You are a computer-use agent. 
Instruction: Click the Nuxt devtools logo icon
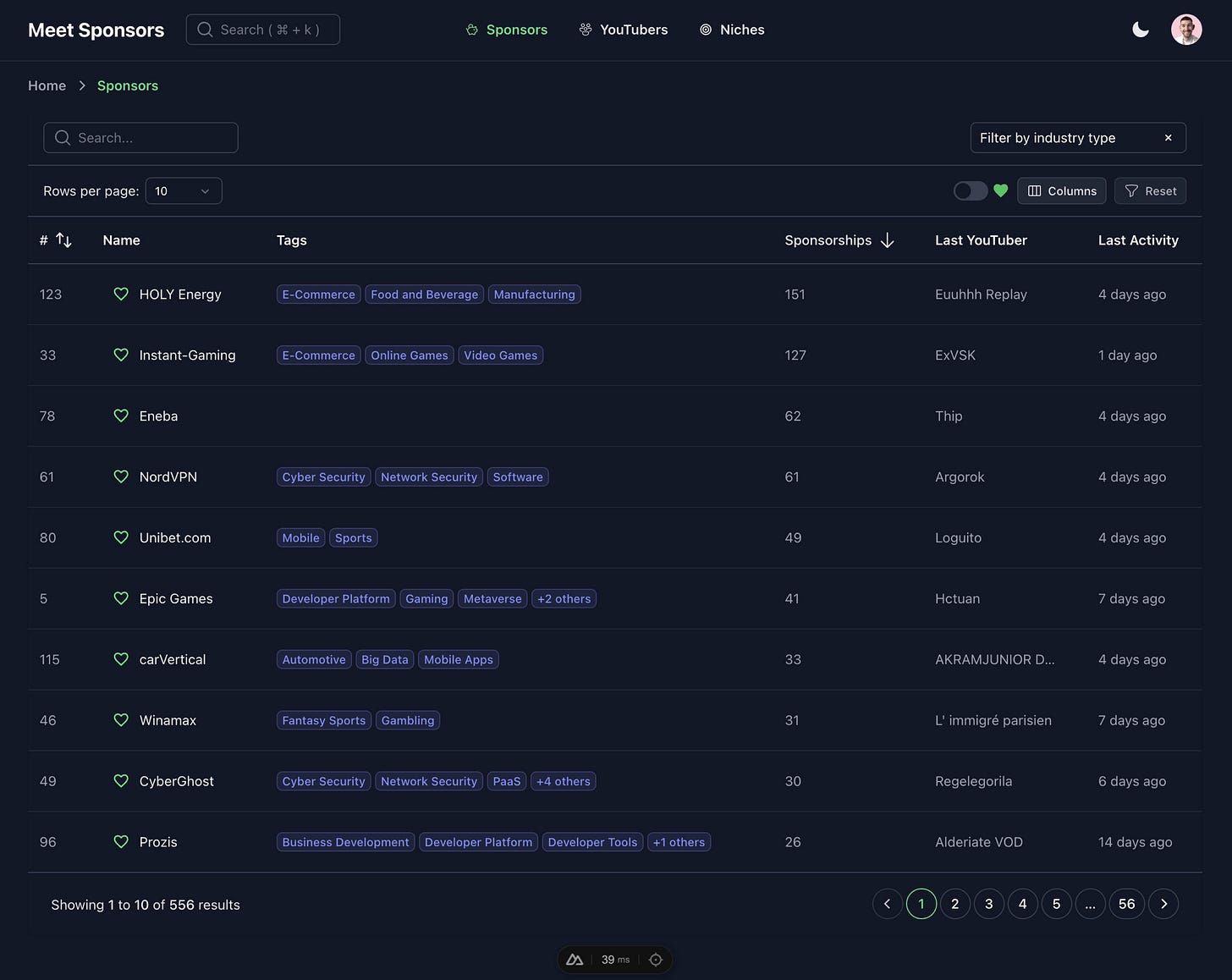point(575,960)
